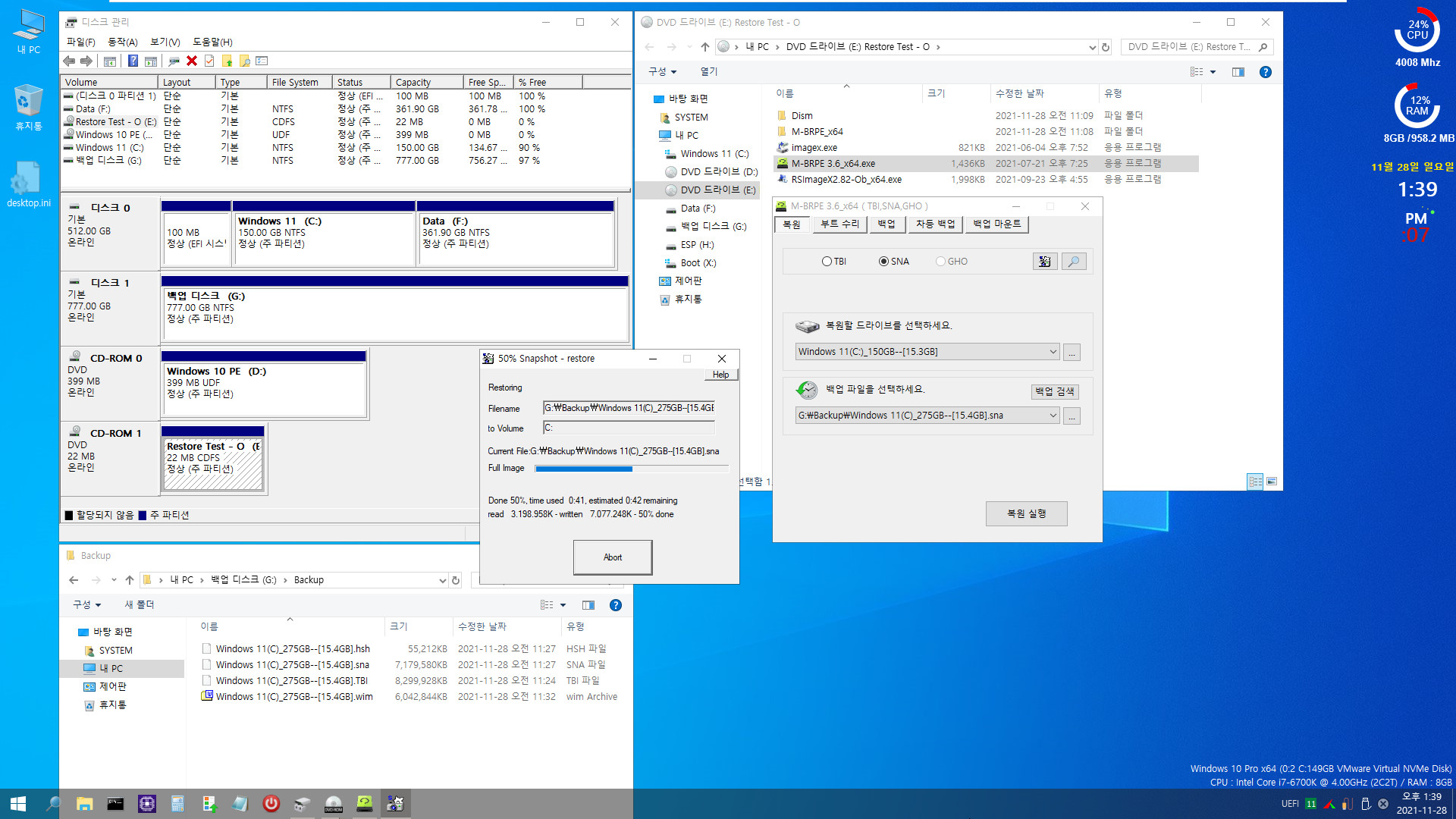
Task: Click 새 폴더 in Backup Explorer toolbar
Action: click(x=140, y=605)
